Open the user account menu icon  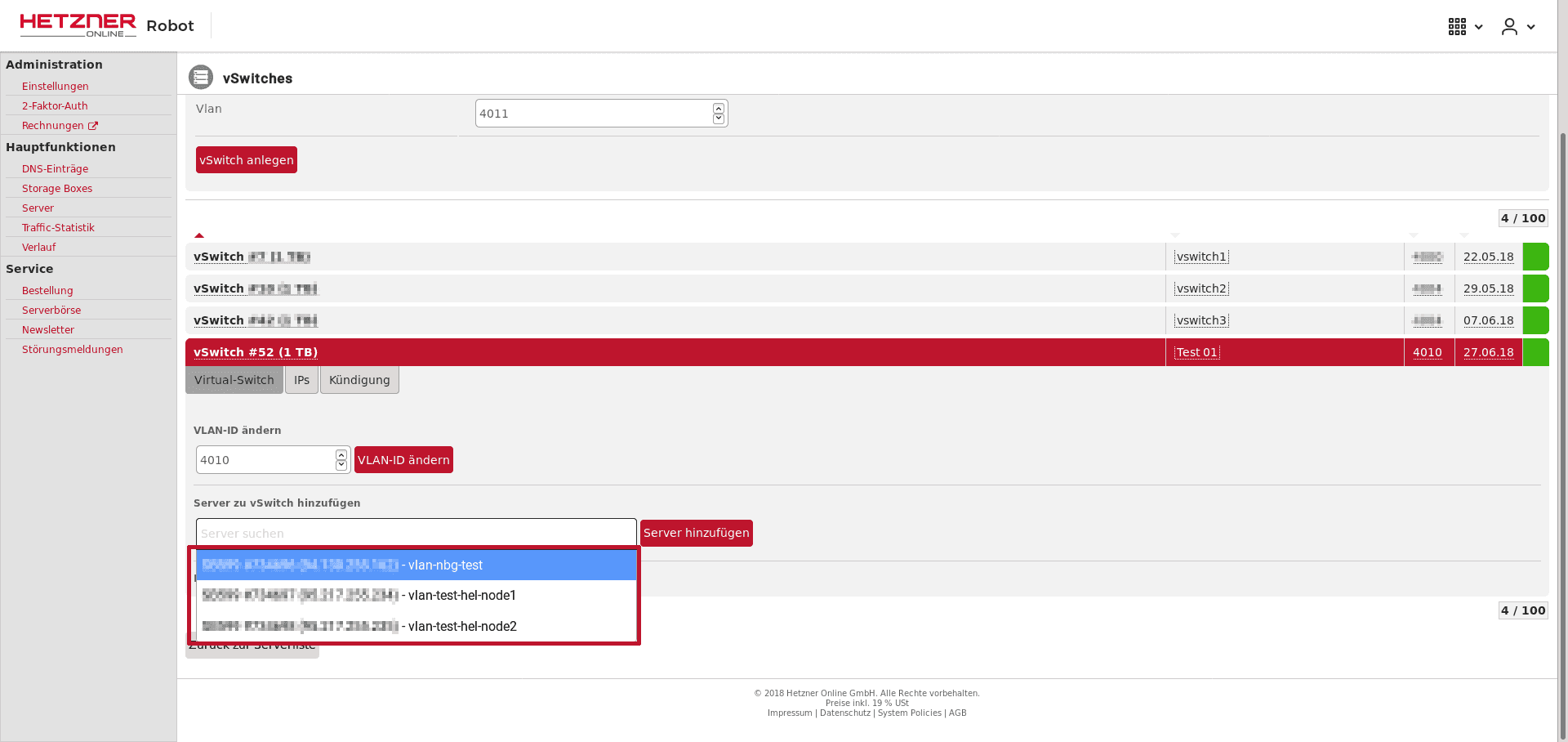pos(1509,27)
